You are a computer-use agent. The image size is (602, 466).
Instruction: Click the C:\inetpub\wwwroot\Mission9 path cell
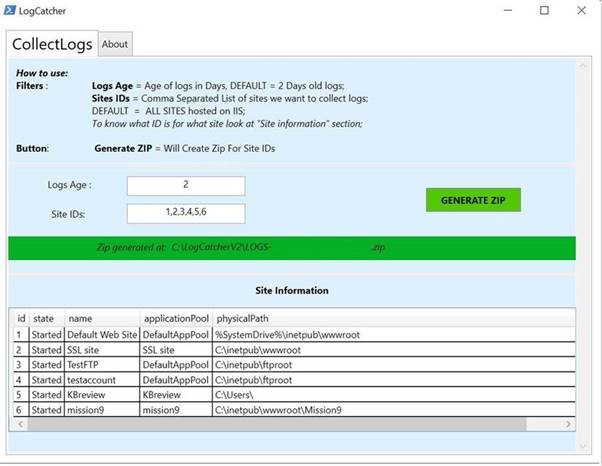click(x=394, y=410)
